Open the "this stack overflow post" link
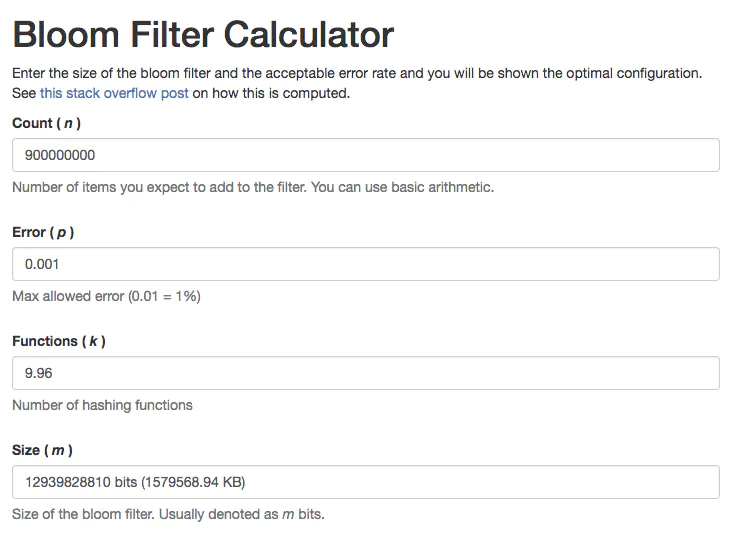 click(x=114, y=94)
